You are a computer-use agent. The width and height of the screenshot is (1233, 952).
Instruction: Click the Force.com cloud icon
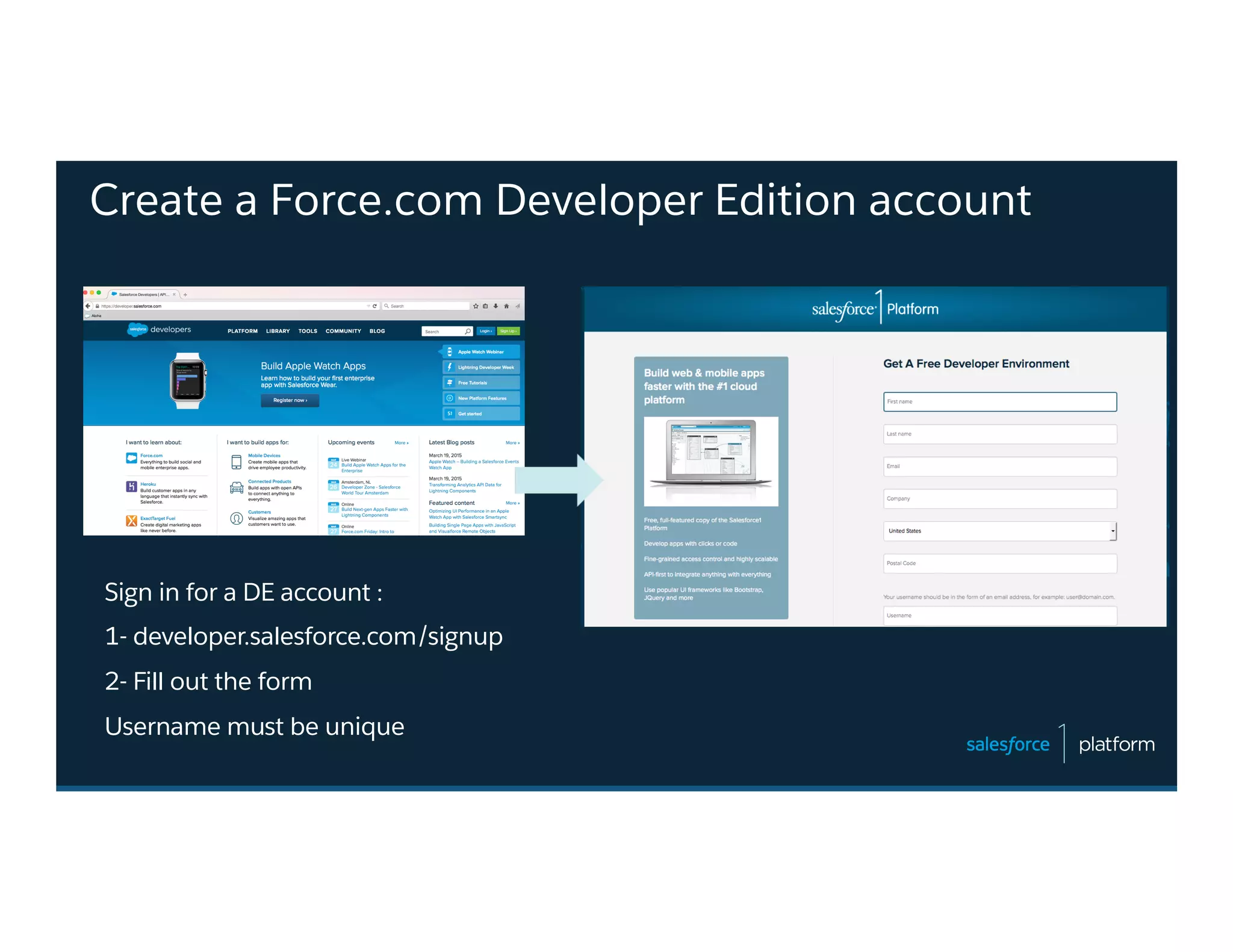(131, 458)
